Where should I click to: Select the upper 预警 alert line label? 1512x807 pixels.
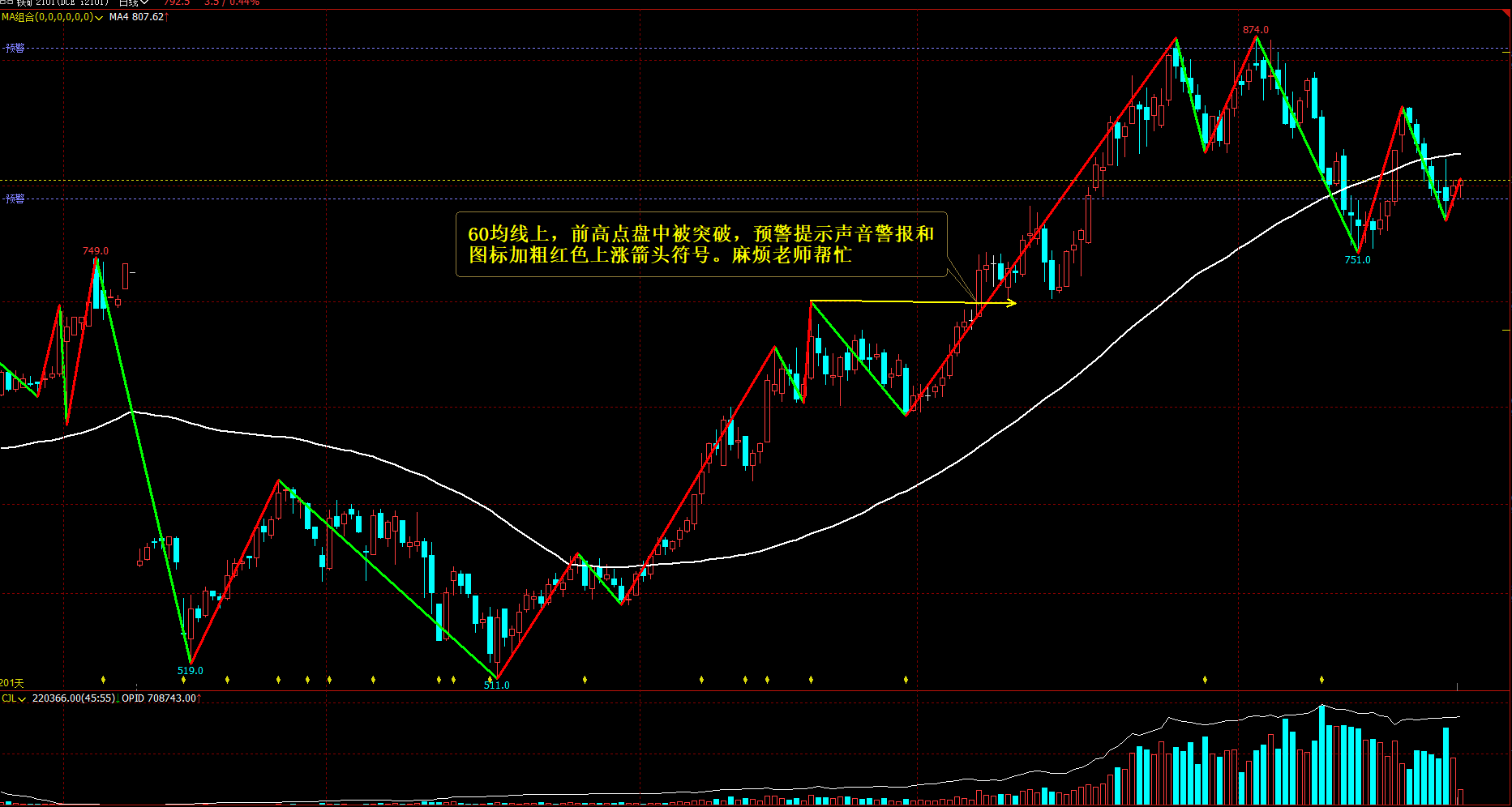(15, 49)
